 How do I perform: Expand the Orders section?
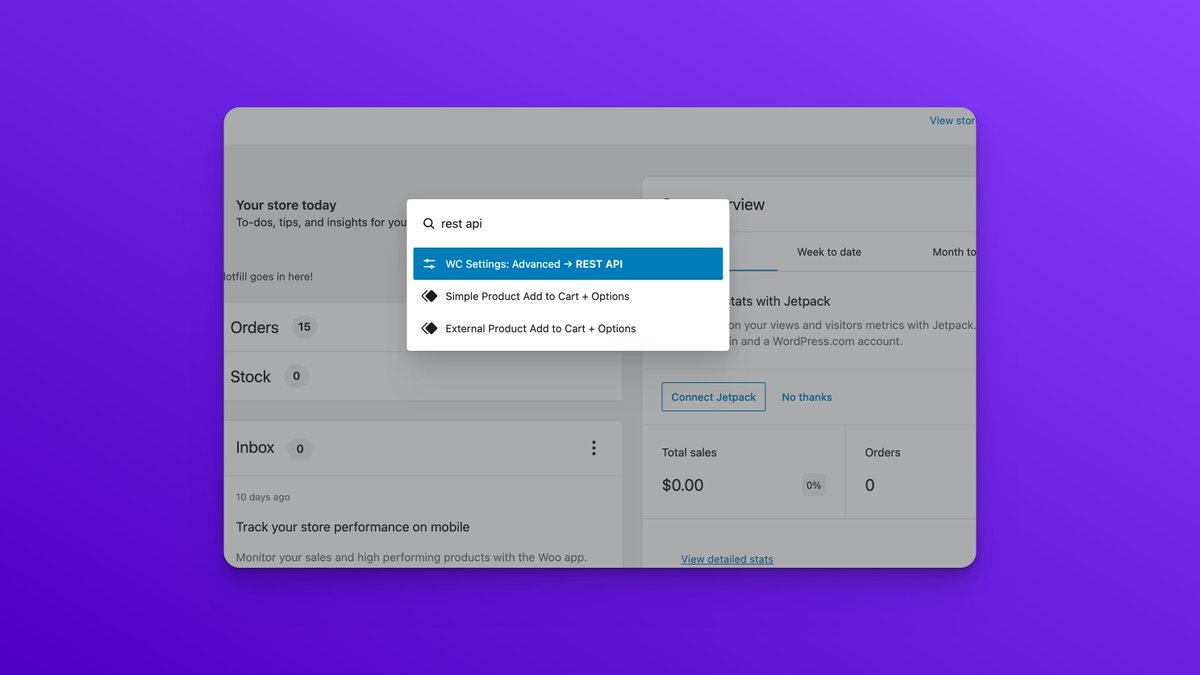pyautogui.click(x=256, y=327)
